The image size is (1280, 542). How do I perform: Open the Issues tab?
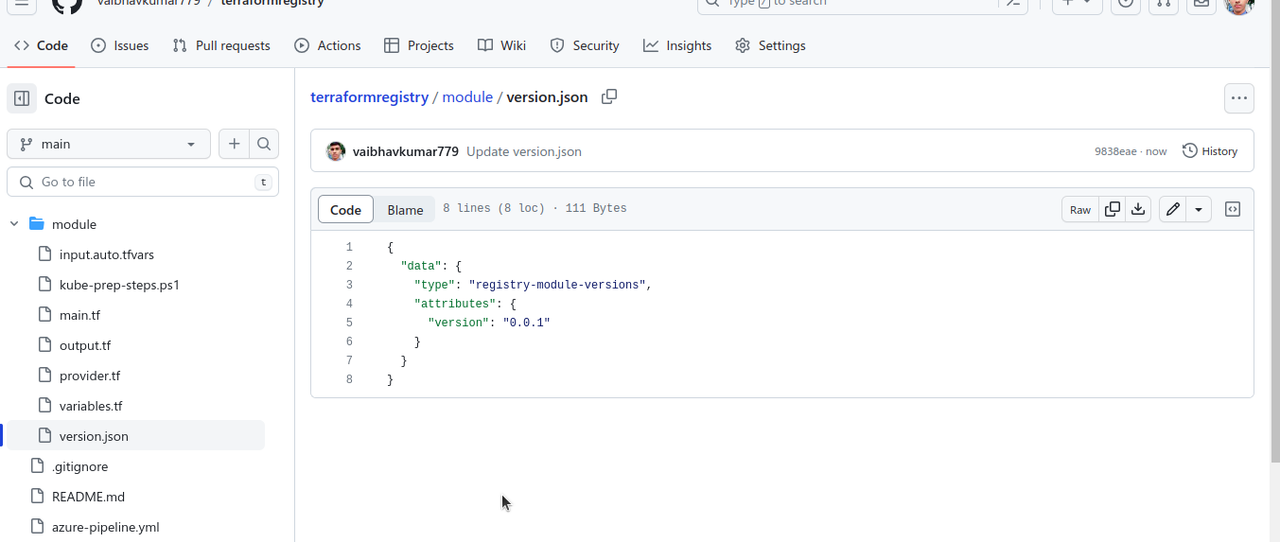[120, 46]
